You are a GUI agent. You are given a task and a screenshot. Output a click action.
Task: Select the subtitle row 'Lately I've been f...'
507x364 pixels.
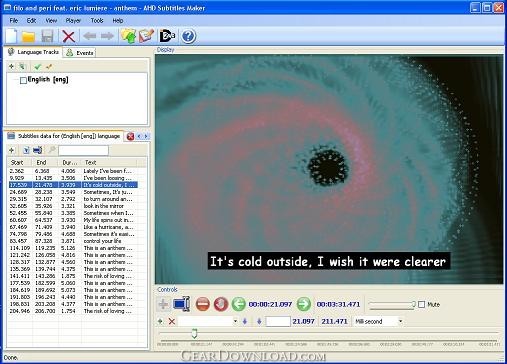(73, 171)
